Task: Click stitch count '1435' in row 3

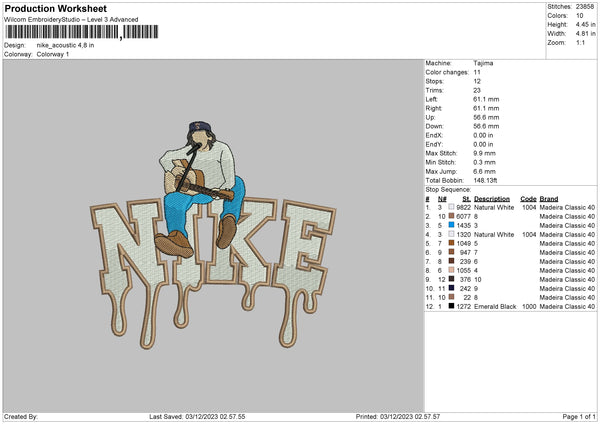Action: pyautogui.click(x=463, y=225)
